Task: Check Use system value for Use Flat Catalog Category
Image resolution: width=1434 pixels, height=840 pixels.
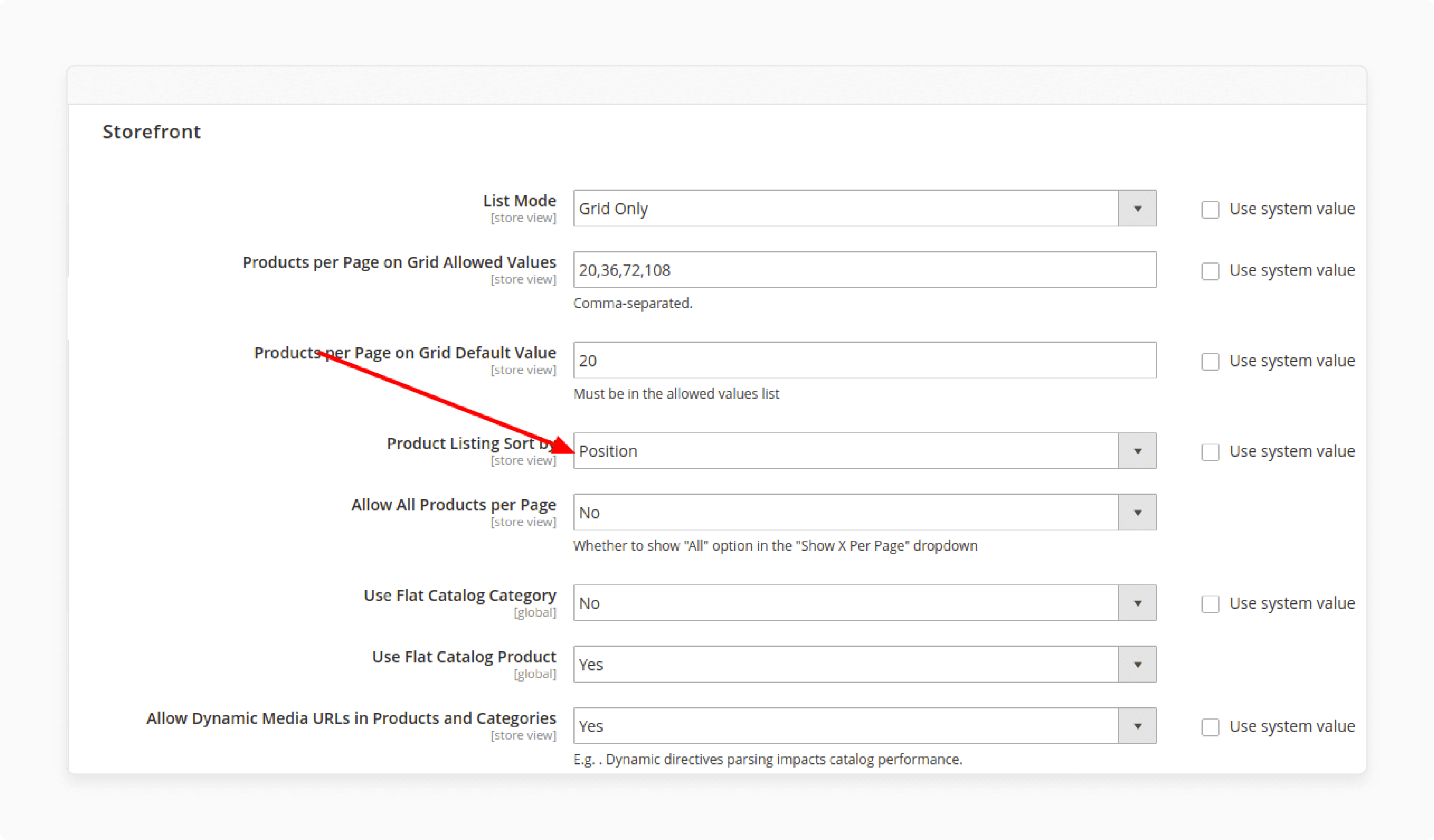Action: [1210, 604]
